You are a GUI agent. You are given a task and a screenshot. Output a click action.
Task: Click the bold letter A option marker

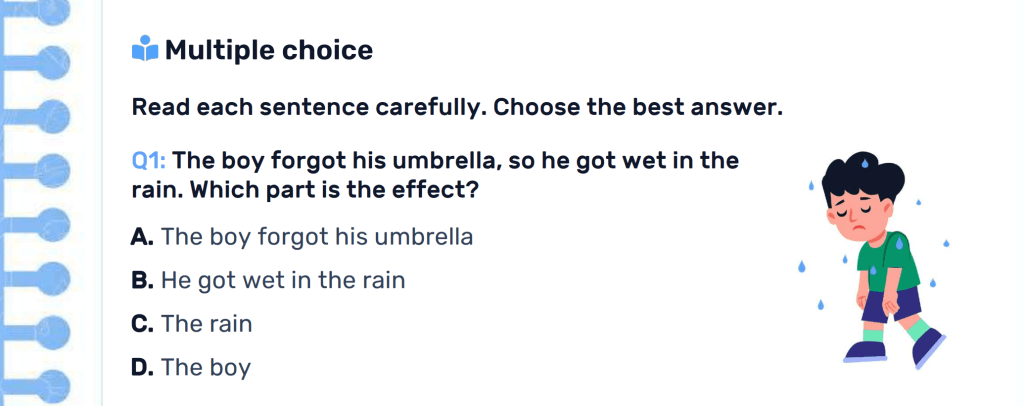coord(142,237)
